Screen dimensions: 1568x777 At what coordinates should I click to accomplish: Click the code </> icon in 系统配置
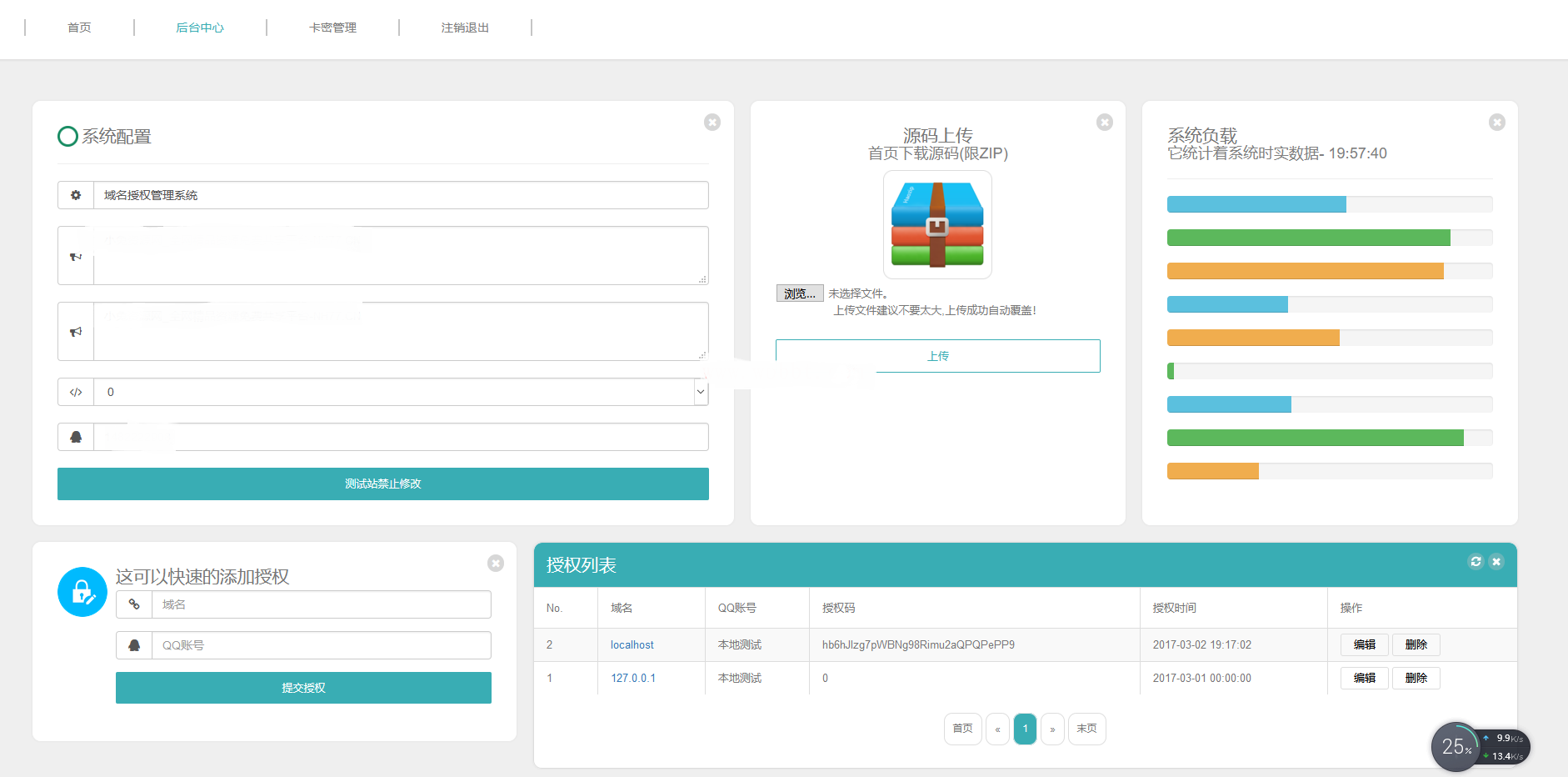(75, 392)
